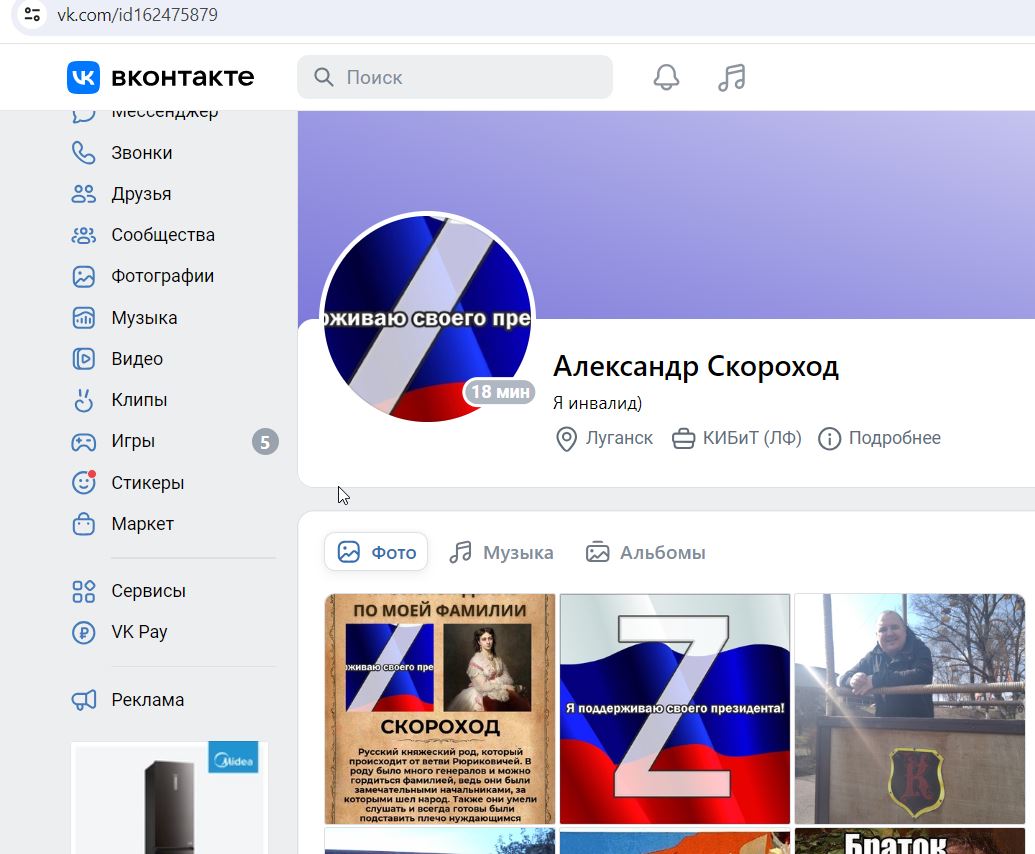
Task: Open notifications via the bell icon
Action: tap(667, 76)
